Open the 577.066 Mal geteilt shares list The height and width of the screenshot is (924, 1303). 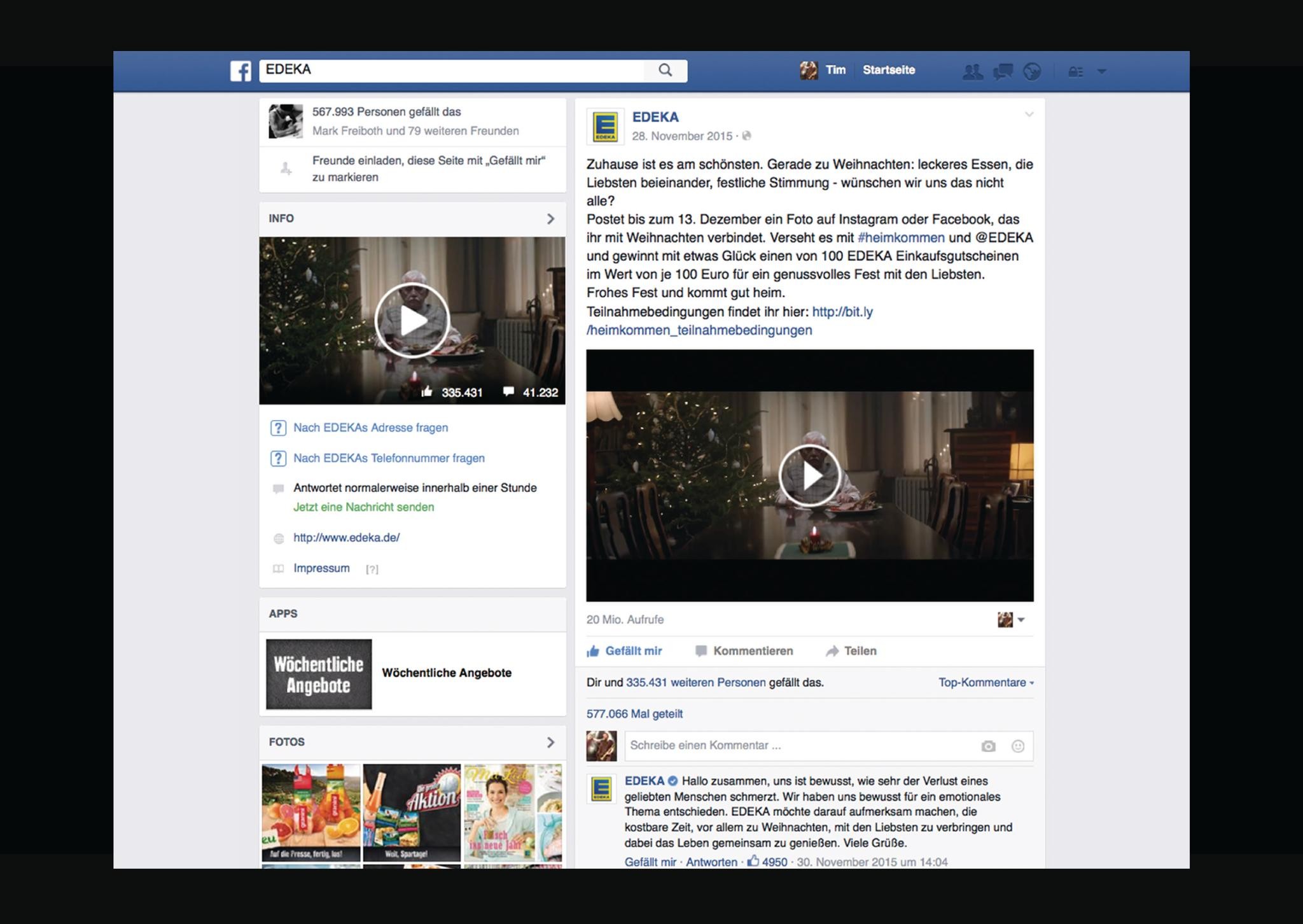coord(634,714)
